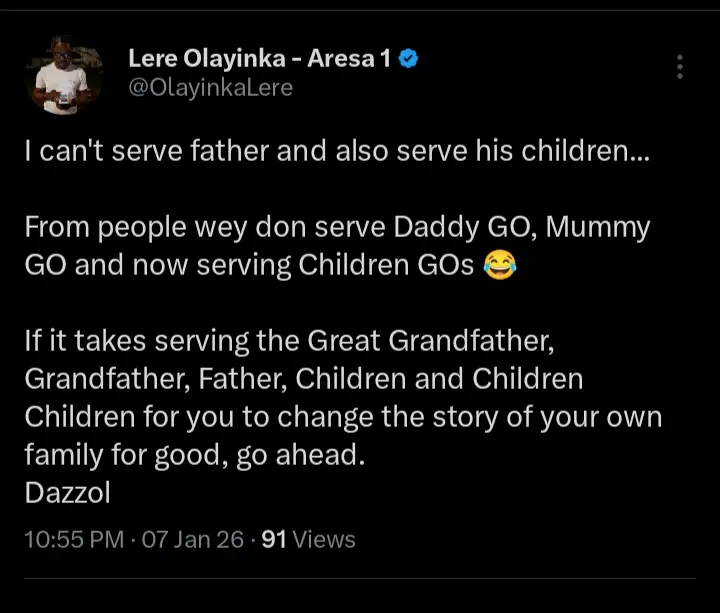Open the three-dot more options menu
The height and width of the screenshot is (613, 720).
(x=680, y=67)
